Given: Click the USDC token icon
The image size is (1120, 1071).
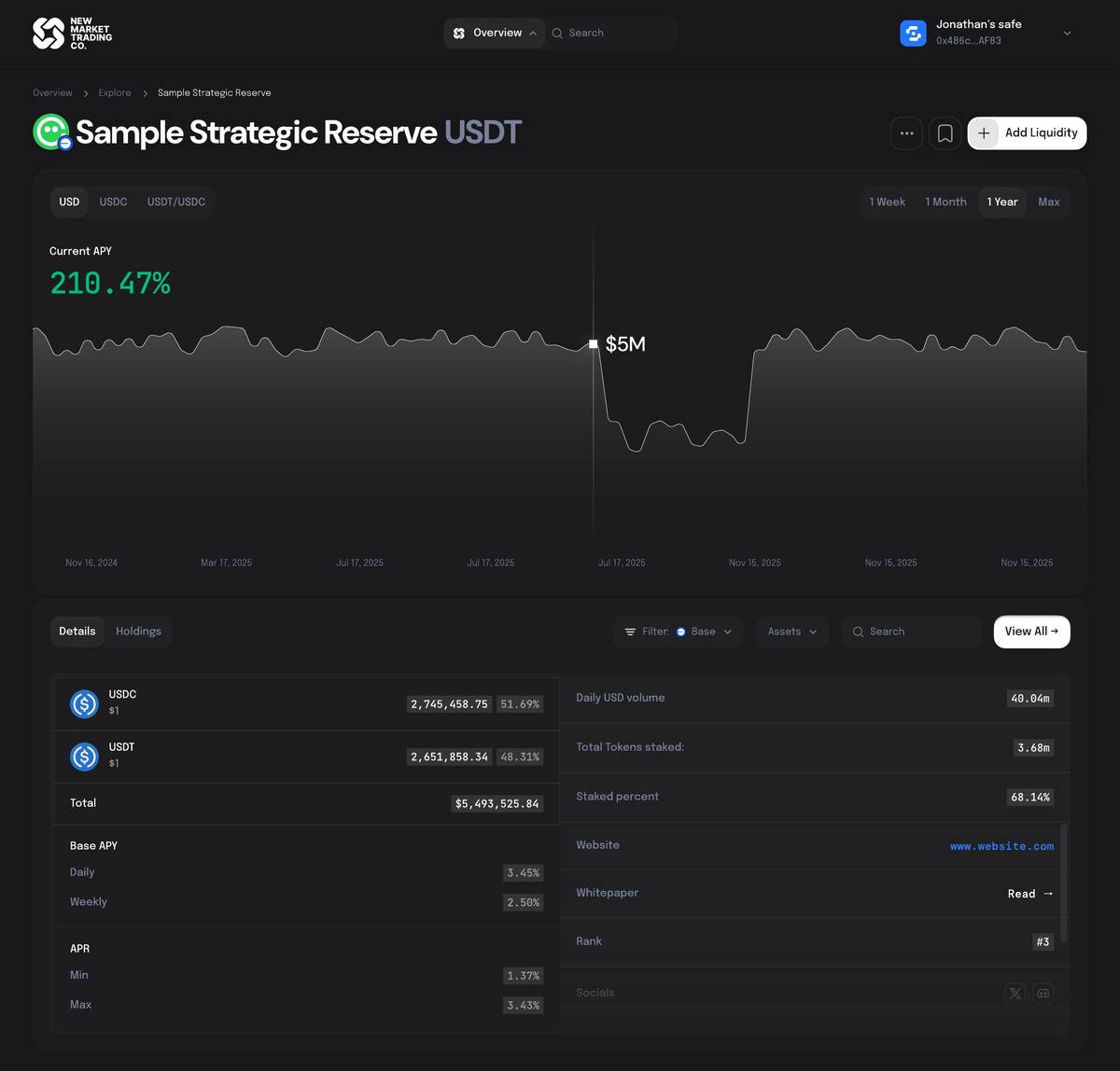Looking at the screenshot, I should click(84, 703).
